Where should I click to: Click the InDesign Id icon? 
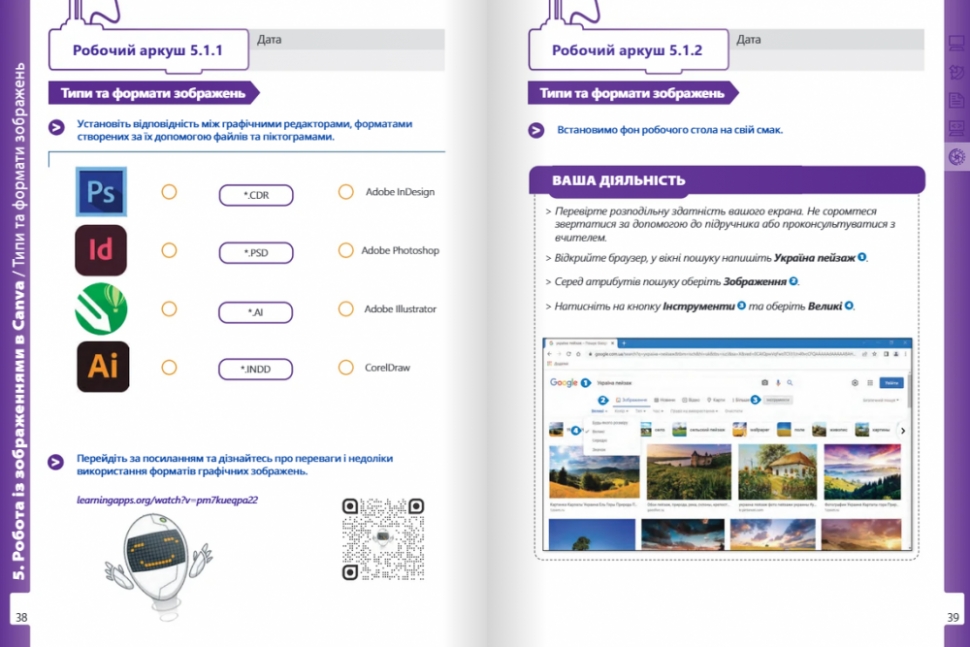(101, 250)
